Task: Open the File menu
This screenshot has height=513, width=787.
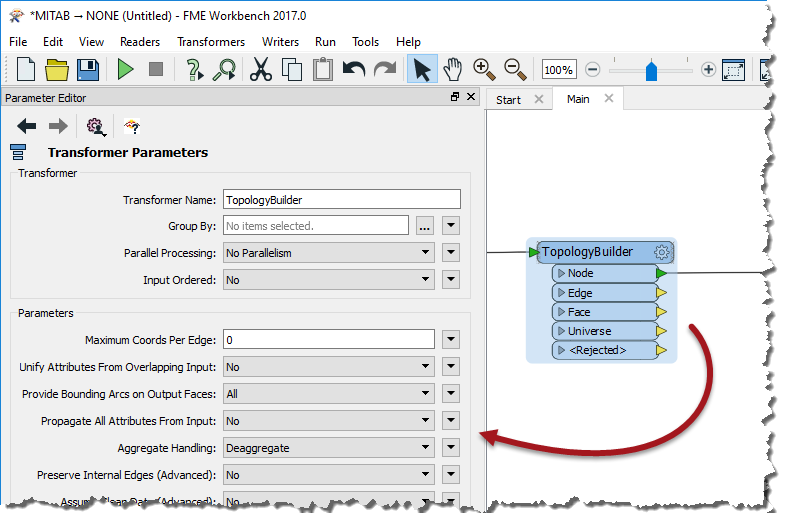Action: click(18, 42)
